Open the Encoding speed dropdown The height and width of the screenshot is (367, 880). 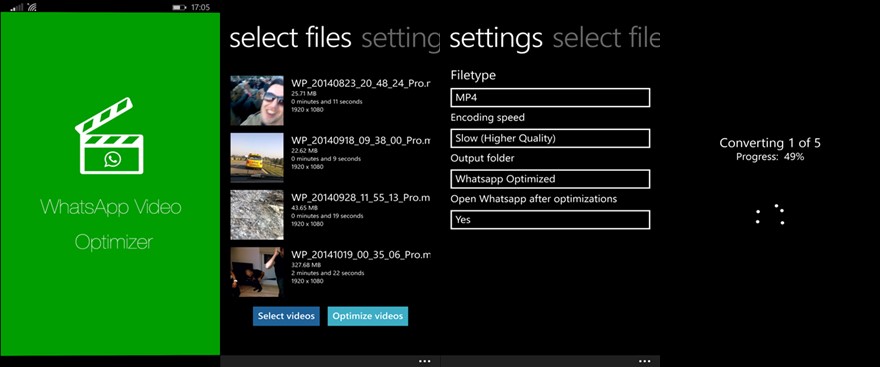coord(550,138)
